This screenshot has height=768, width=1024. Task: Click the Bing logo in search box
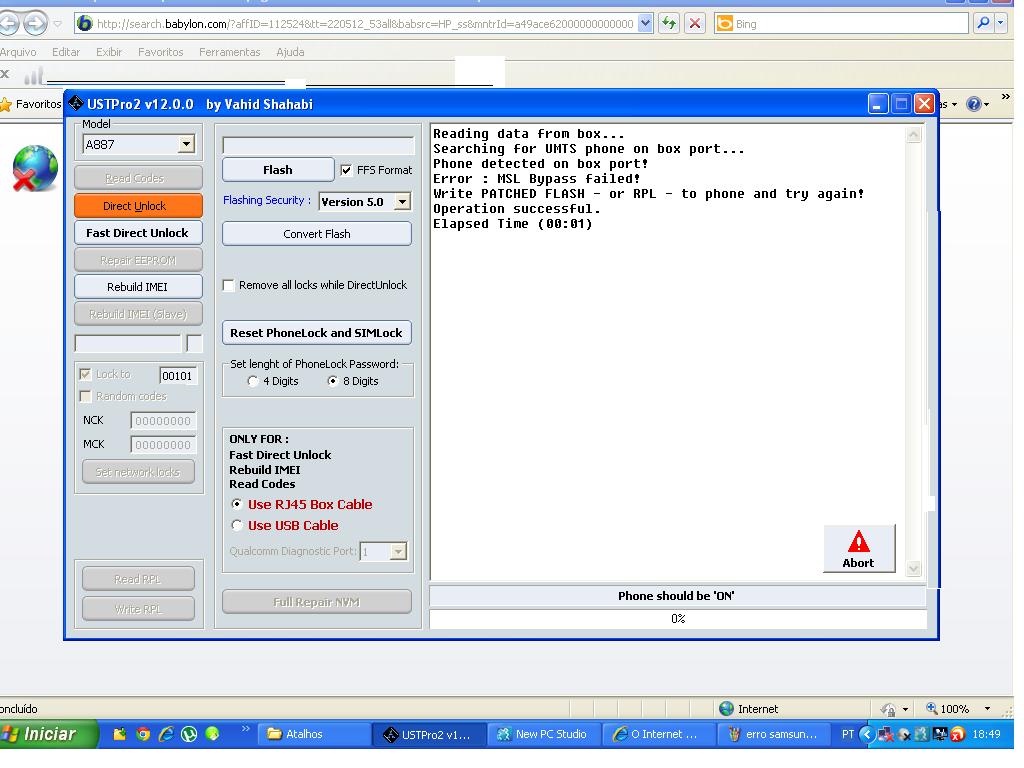pos(725,24)
